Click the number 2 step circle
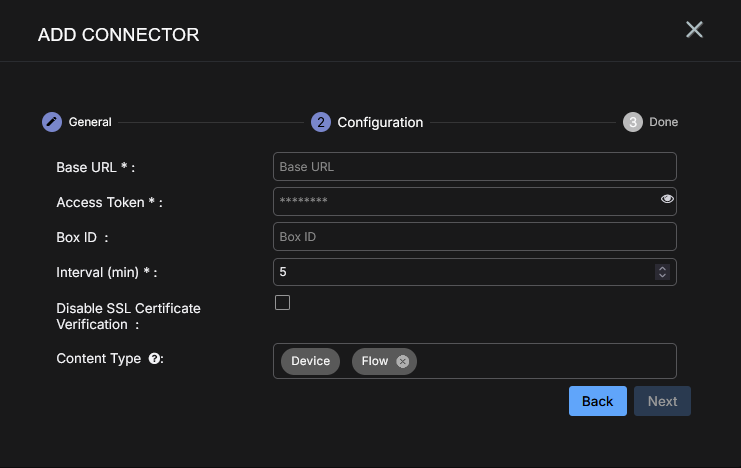 click(x=321, y=122)
